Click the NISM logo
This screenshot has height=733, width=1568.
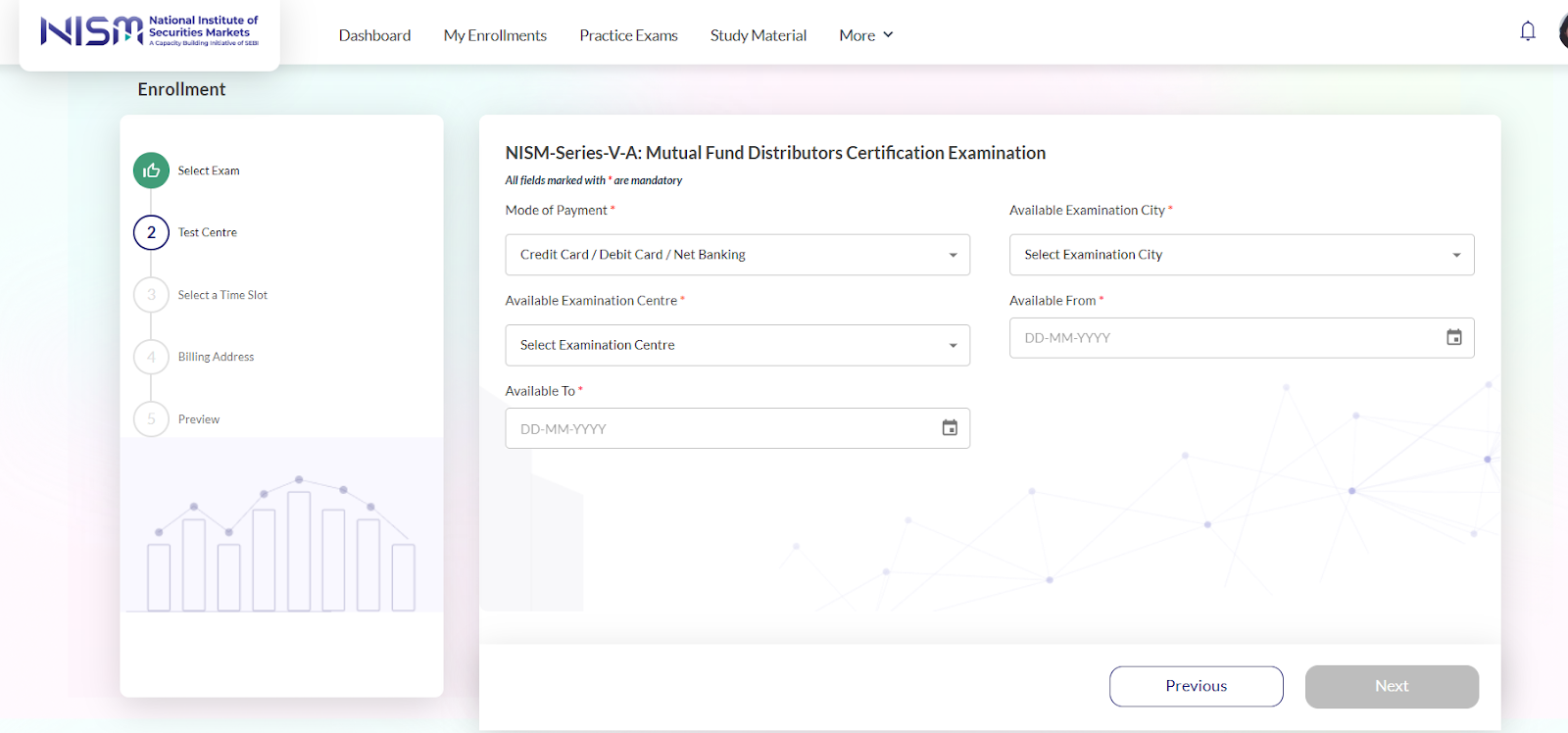(x=149, y=31)
